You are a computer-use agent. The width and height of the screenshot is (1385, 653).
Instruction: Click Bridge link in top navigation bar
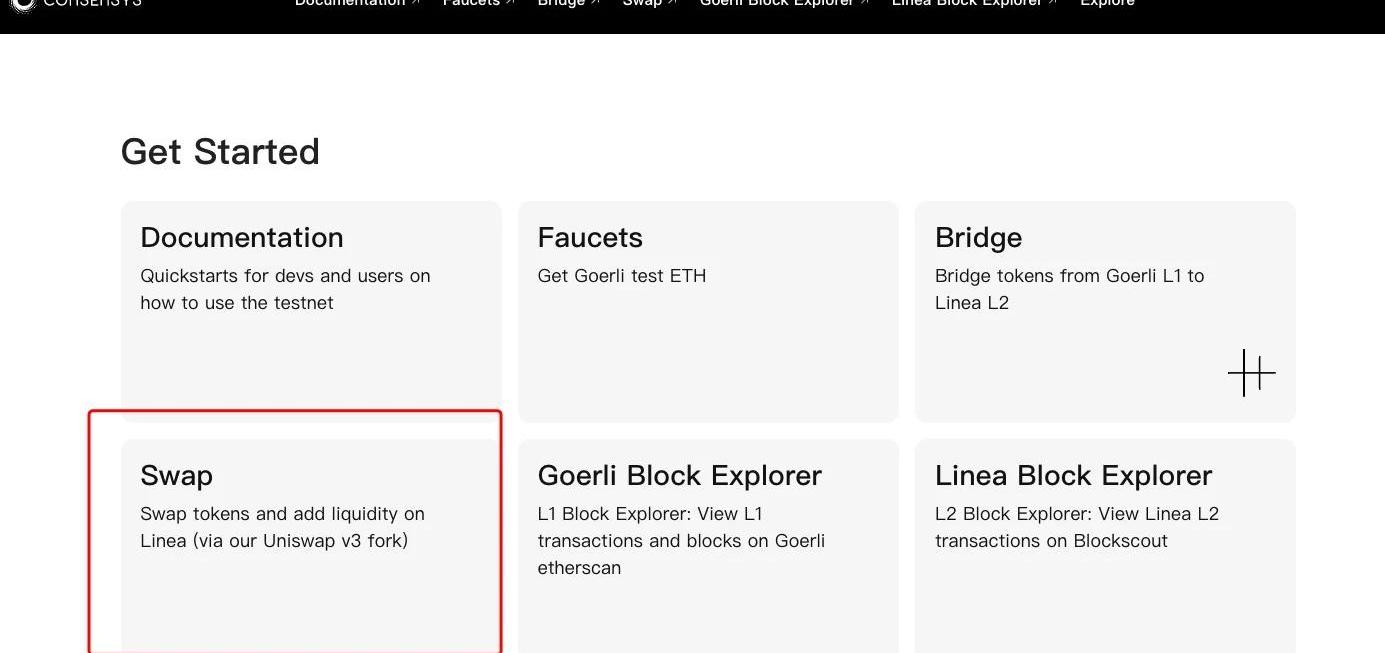click(561, 4)
